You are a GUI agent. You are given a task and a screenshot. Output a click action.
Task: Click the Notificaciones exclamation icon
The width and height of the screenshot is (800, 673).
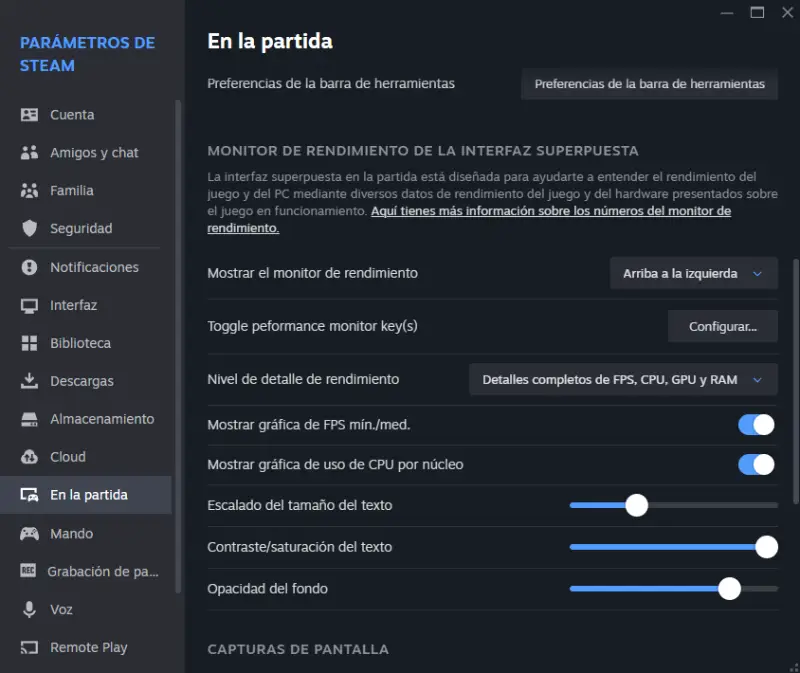(x=29, y=267)
